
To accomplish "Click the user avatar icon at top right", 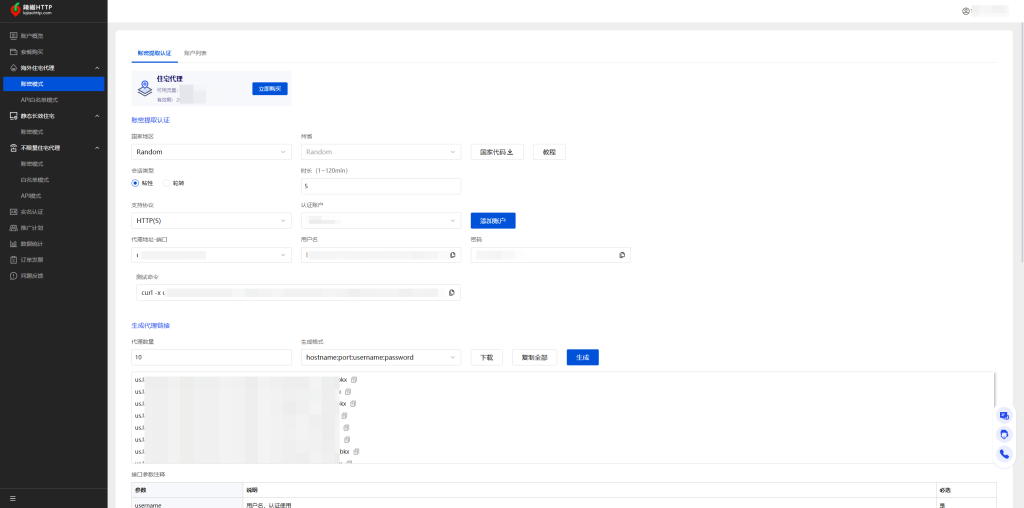I will [966, 11].
